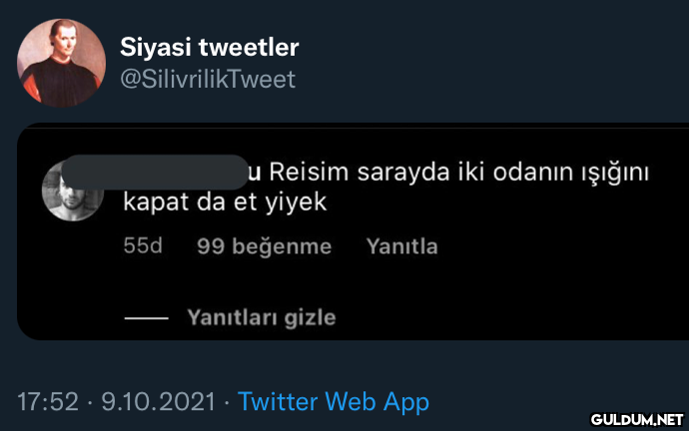689x431 pixels.
Task: Click the 17:52 tweet time
Action: pos(48,402)
